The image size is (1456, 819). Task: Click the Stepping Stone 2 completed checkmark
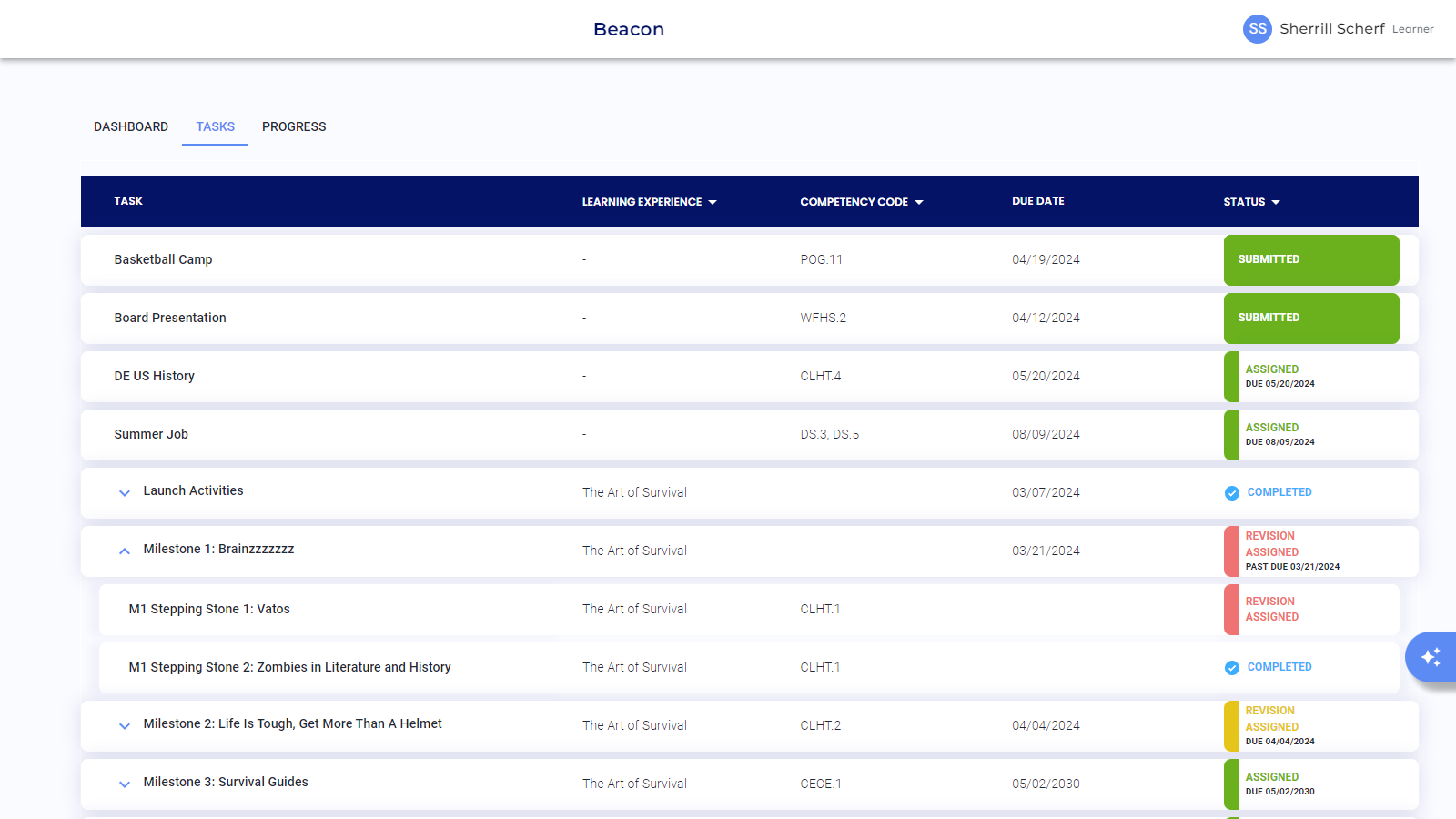point(1231,668)
